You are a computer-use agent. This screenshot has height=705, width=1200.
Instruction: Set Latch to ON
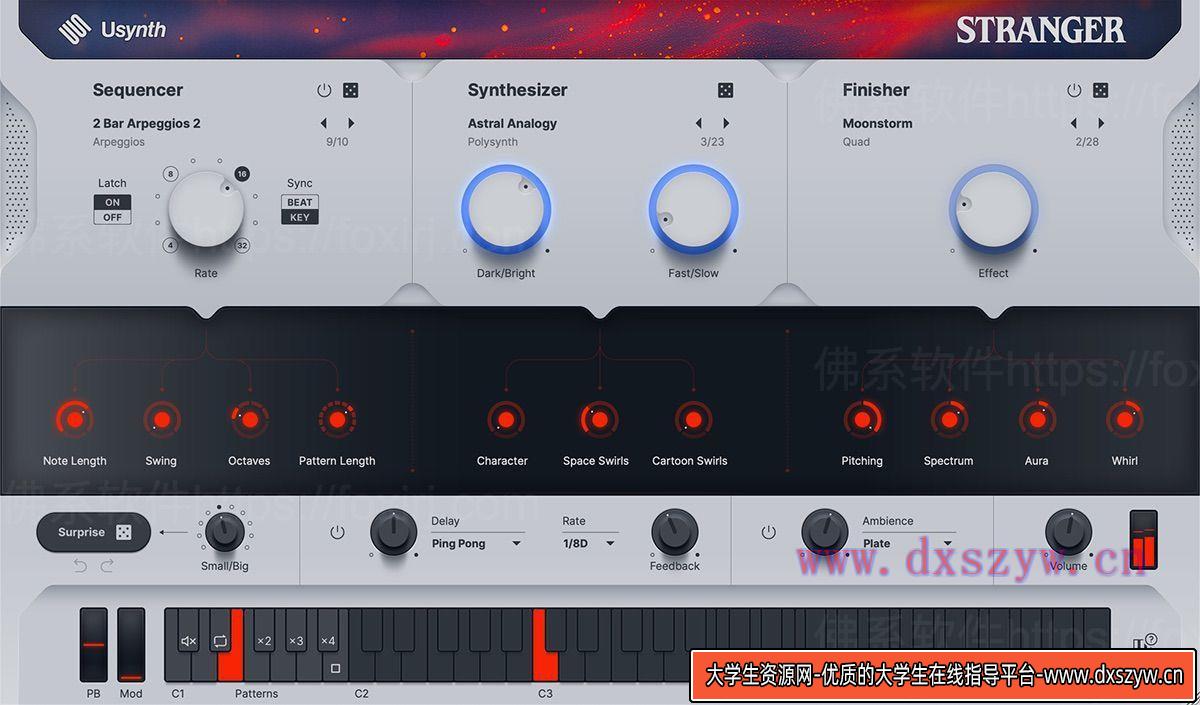(112, 202)
